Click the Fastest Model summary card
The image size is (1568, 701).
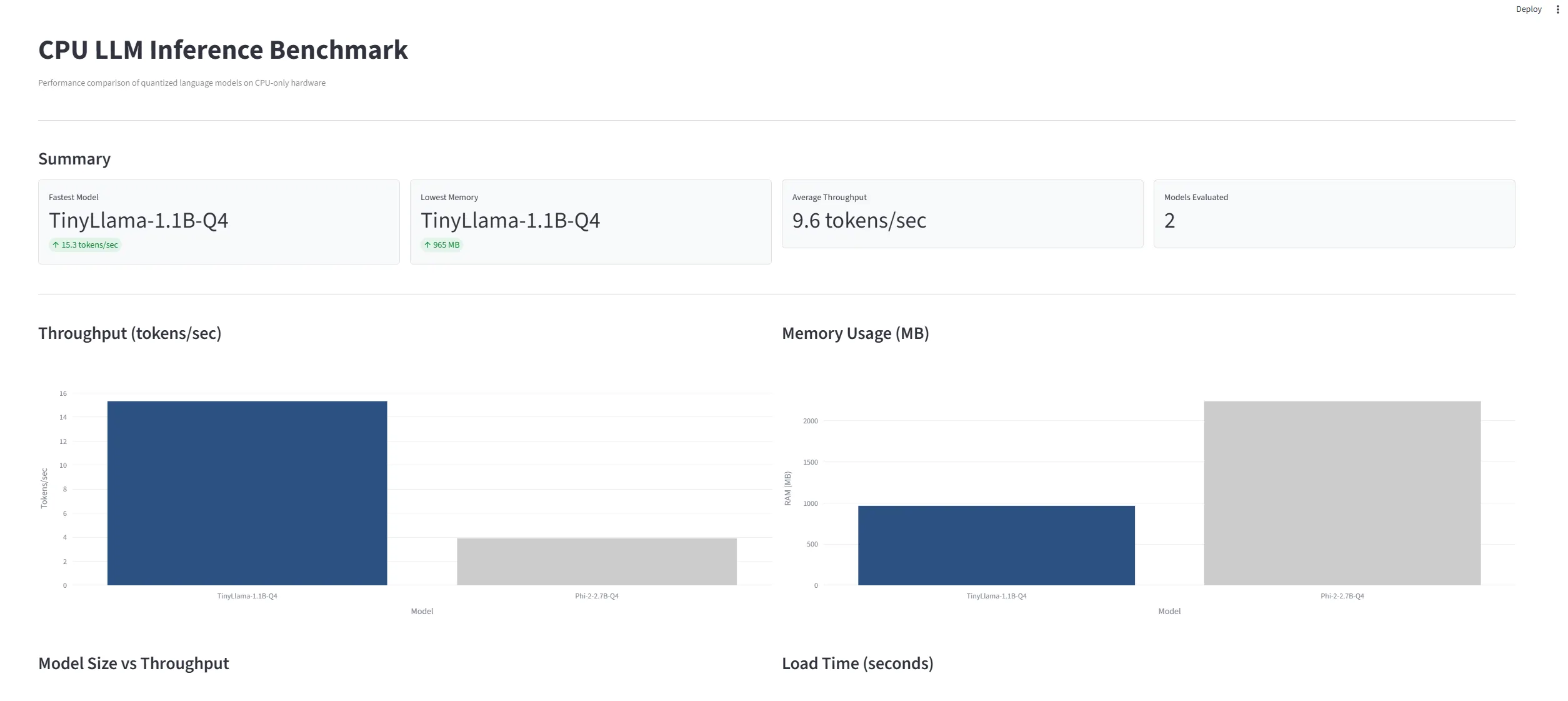tap(219, 222)
